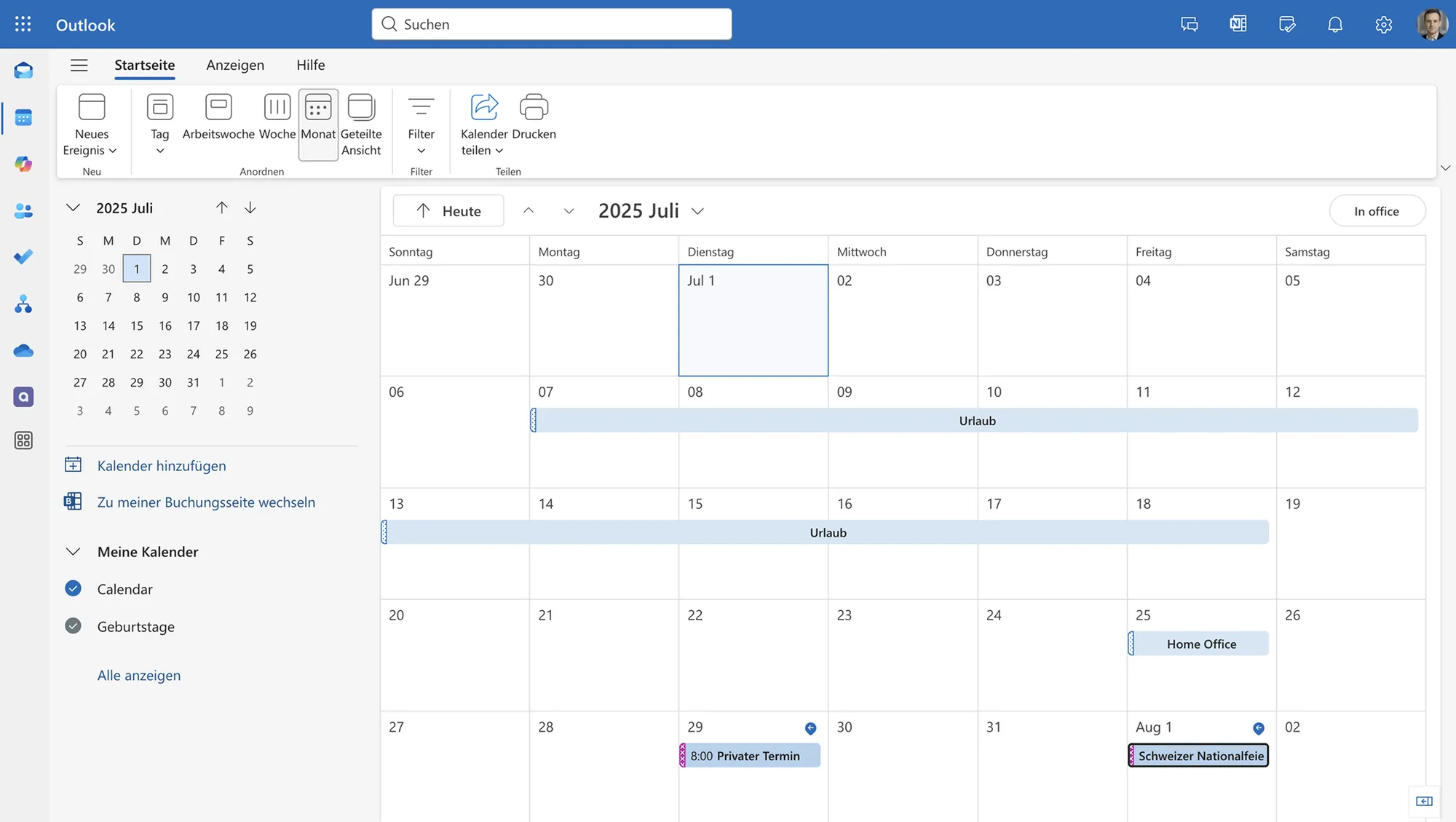Click the Suchen search field
Viewport: 1456px width, 822px height.
coord(552,25)
